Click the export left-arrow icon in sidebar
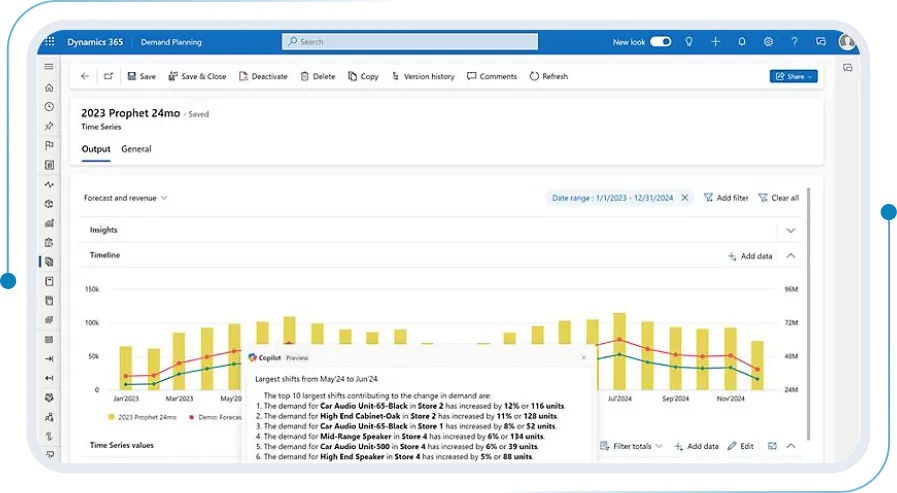 pyautogui.click(x=49, y=378)
